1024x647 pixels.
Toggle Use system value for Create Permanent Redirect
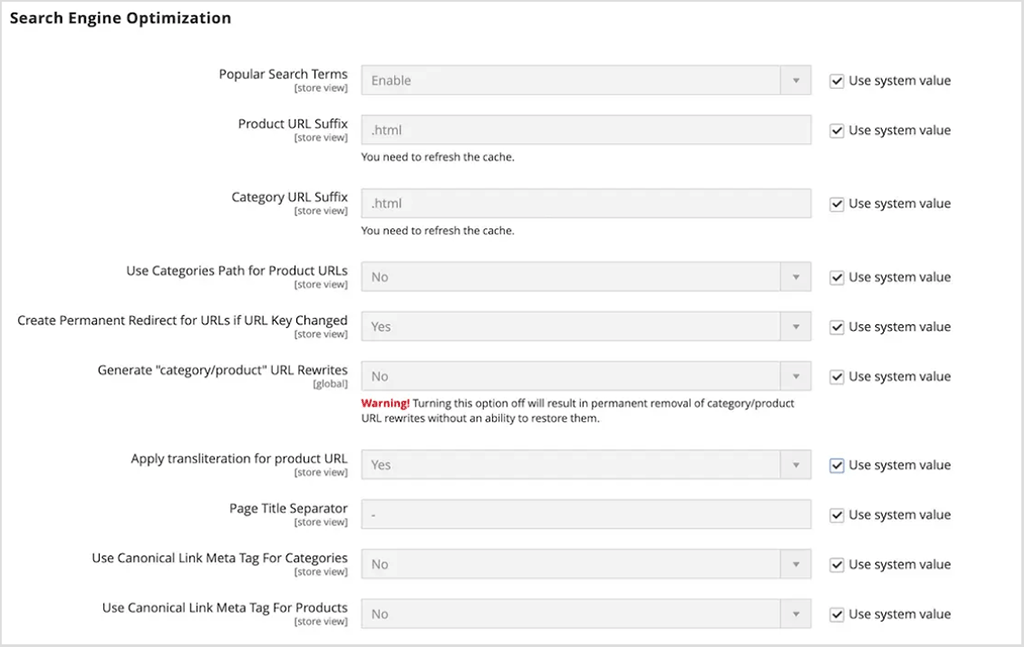[837, 327]
